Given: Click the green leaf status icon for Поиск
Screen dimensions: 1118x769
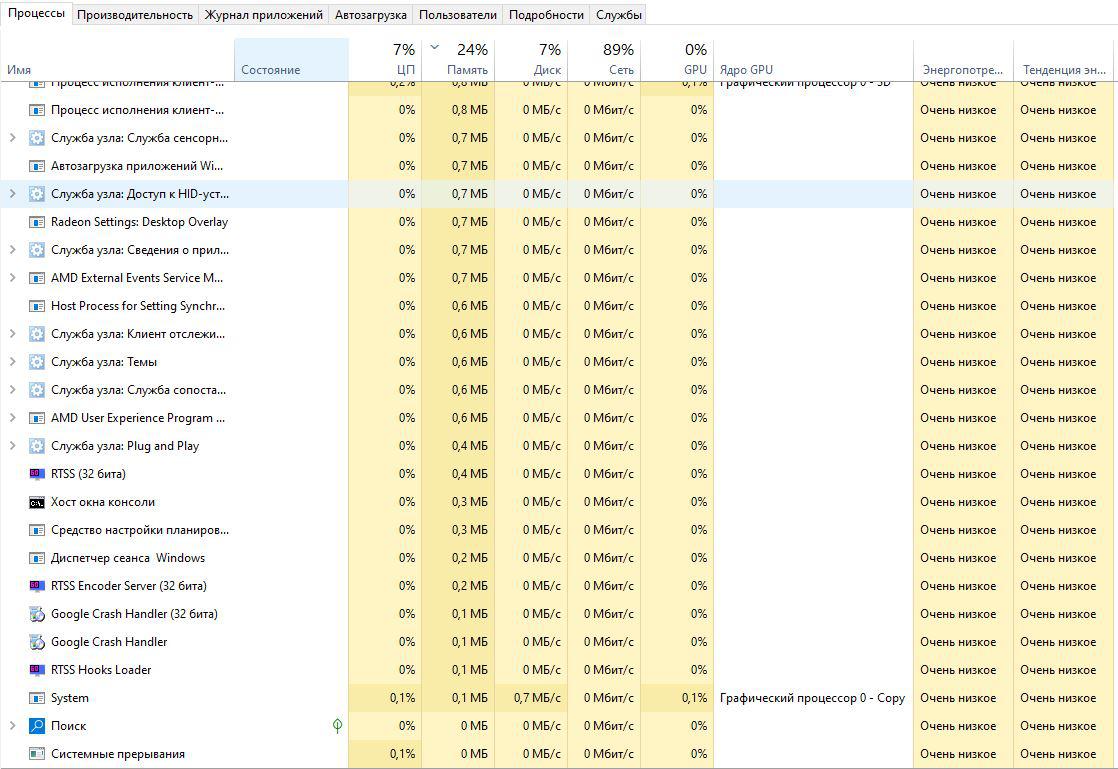Looking at the screenshot, I should (337, 726).
